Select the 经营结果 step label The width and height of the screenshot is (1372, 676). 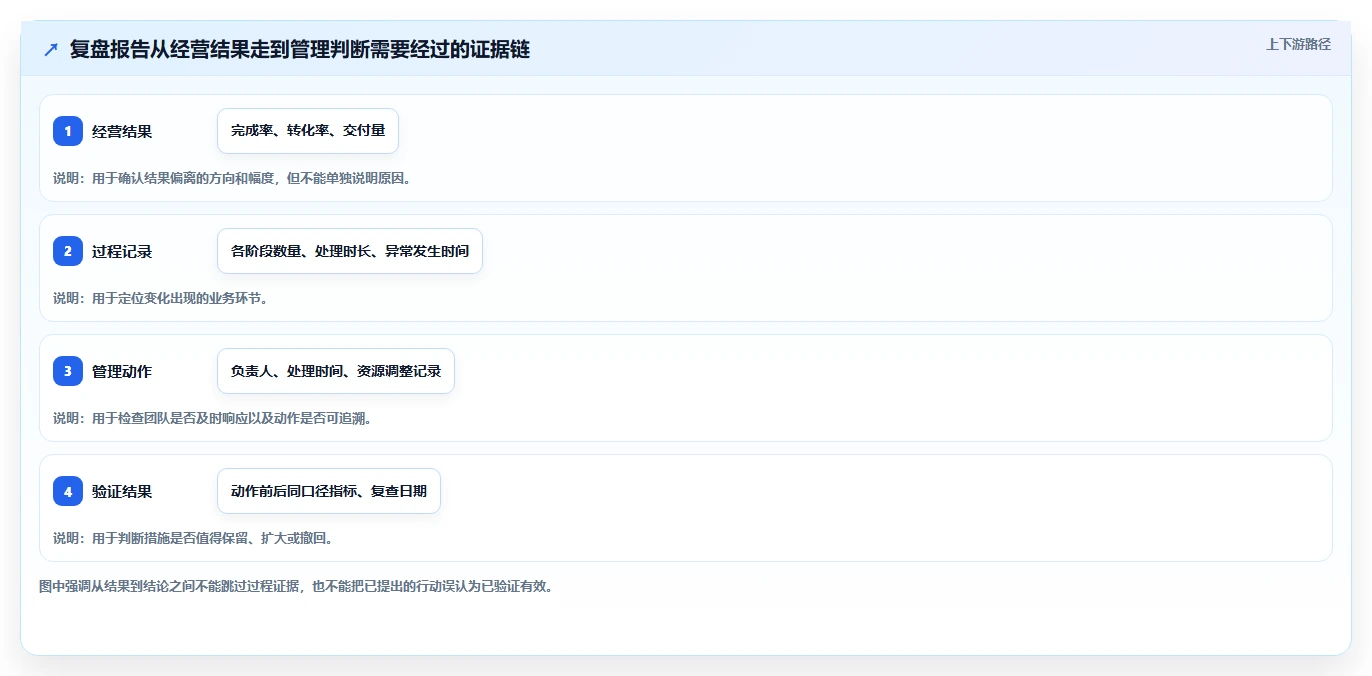pyautogui.click(x=122, y=131)
